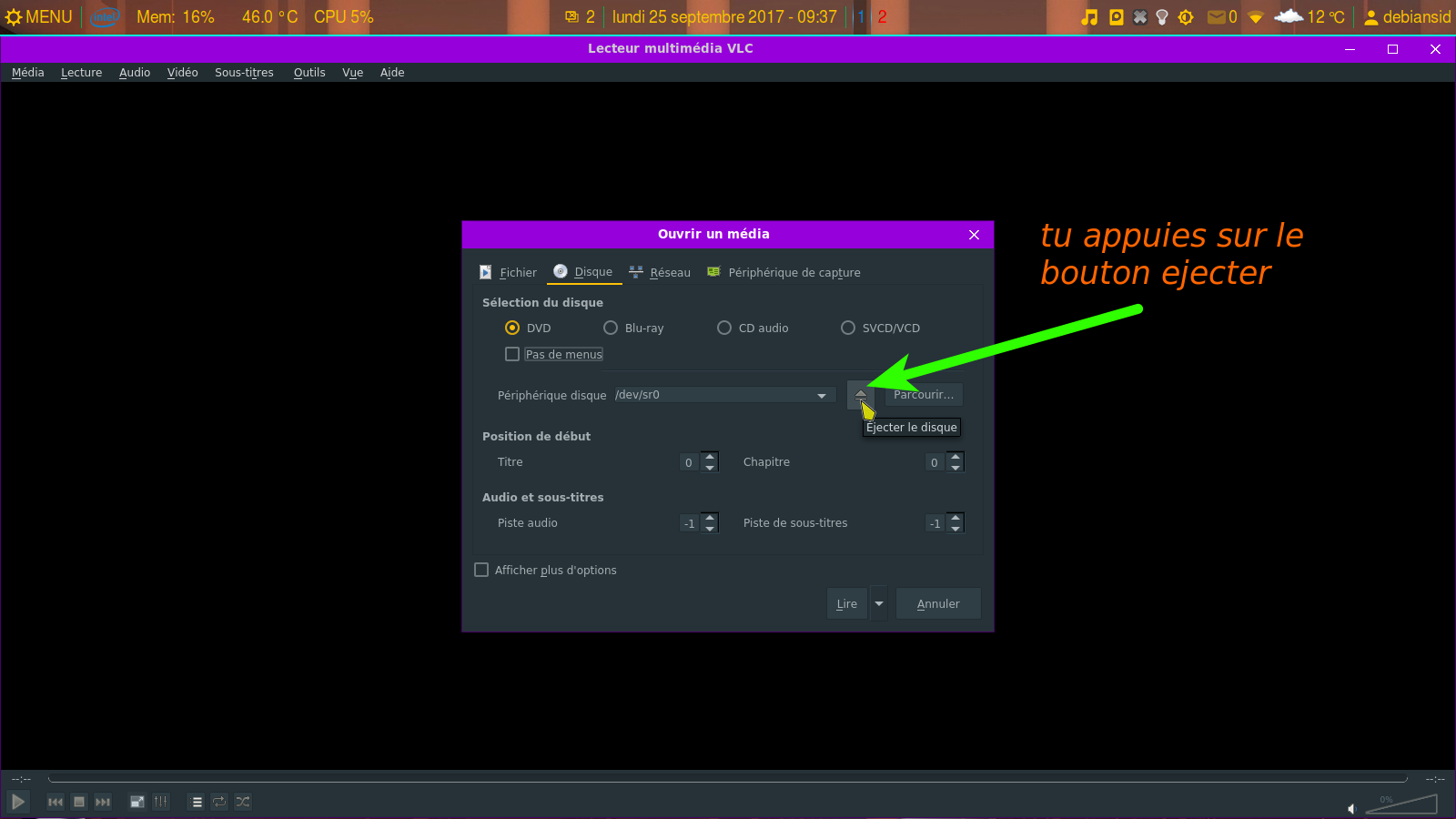Open the mail notification indicator
1456x819 pixels.
[x=1221, y=17]
